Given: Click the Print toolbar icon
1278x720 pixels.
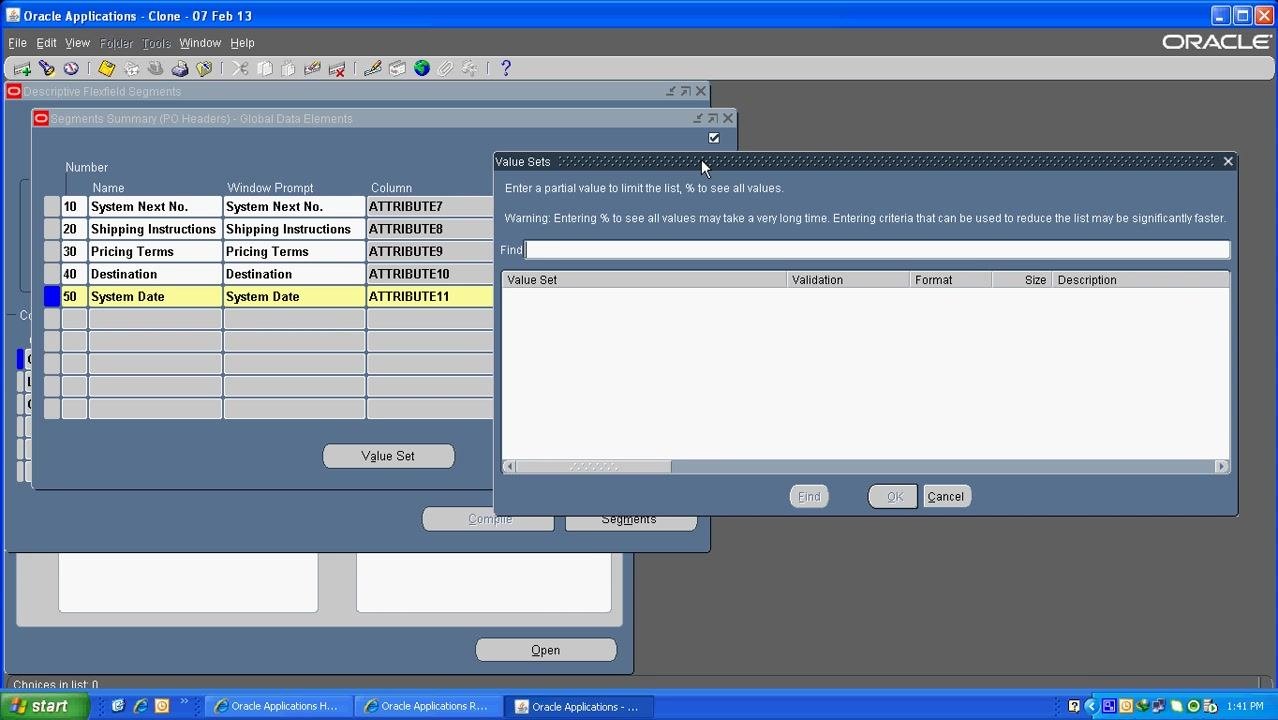Looking at the screenshot, I should (180, 68).
